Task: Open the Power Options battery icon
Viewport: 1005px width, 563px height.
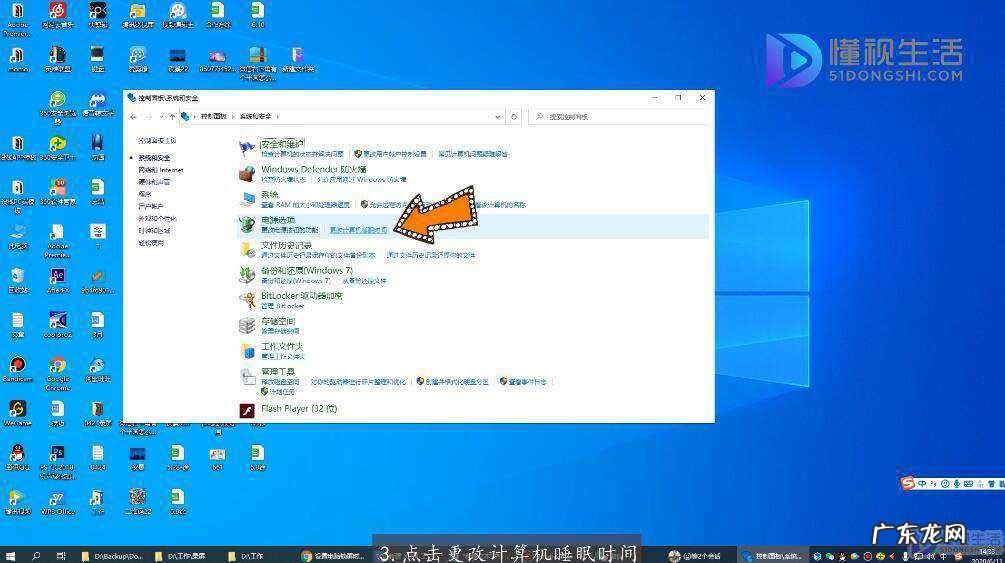Action: pos(247,224)
